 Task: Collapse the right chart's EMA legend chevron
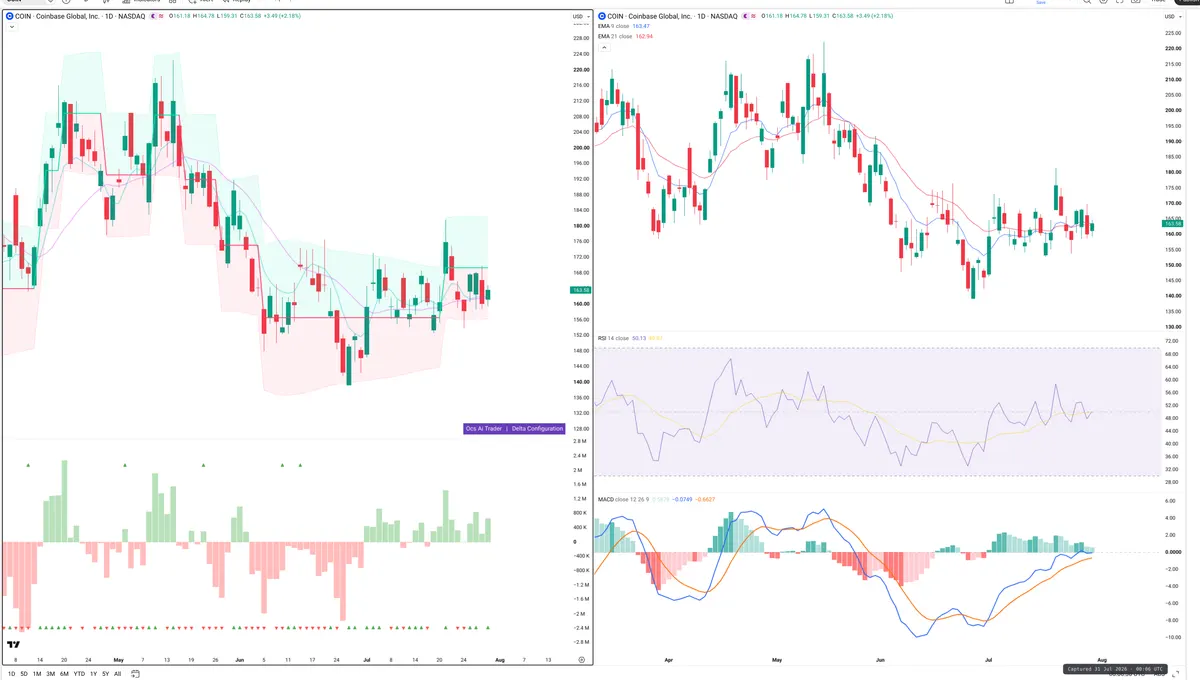point(603,46)
